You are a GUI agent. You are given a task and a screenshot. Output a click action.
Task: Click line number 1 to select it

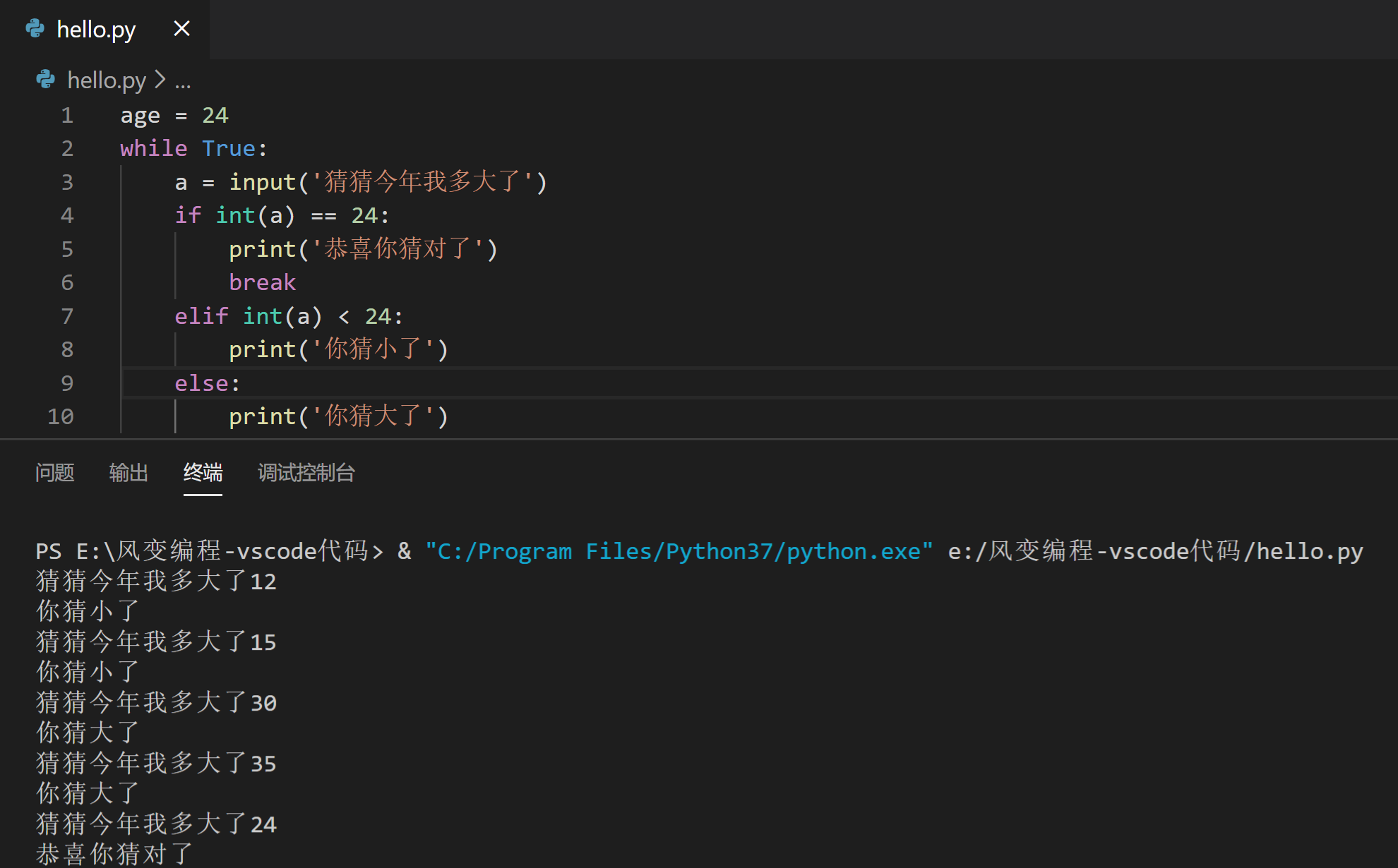[x=67, y=115]
